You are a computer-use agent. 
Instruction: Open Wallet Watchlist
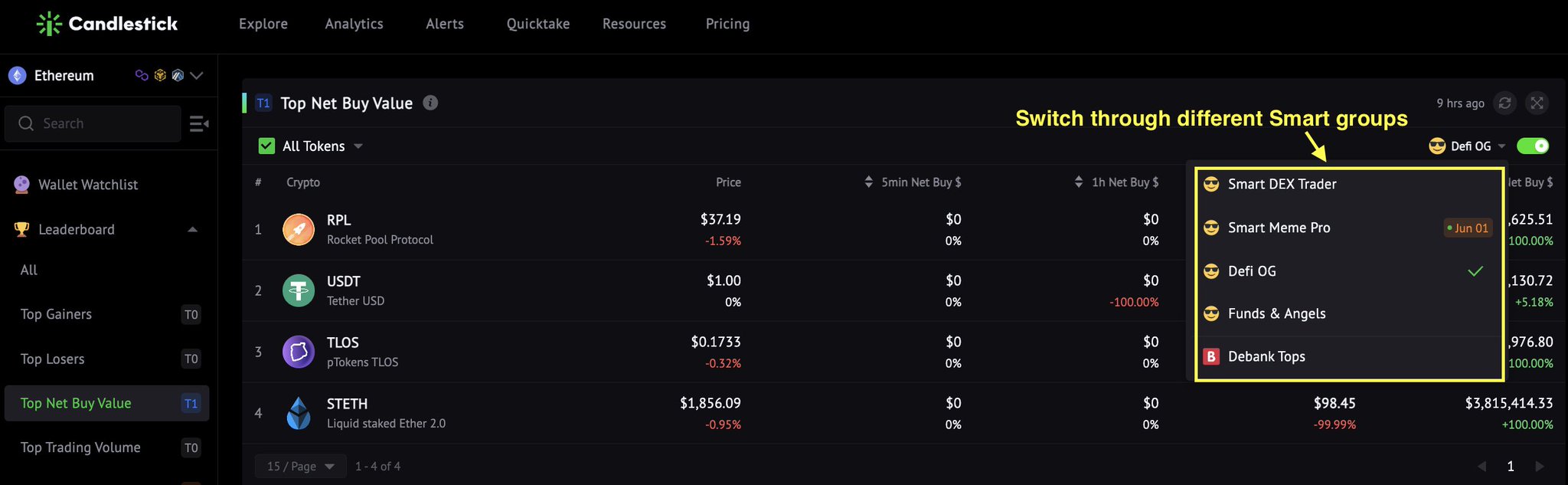tap(88, 185)
